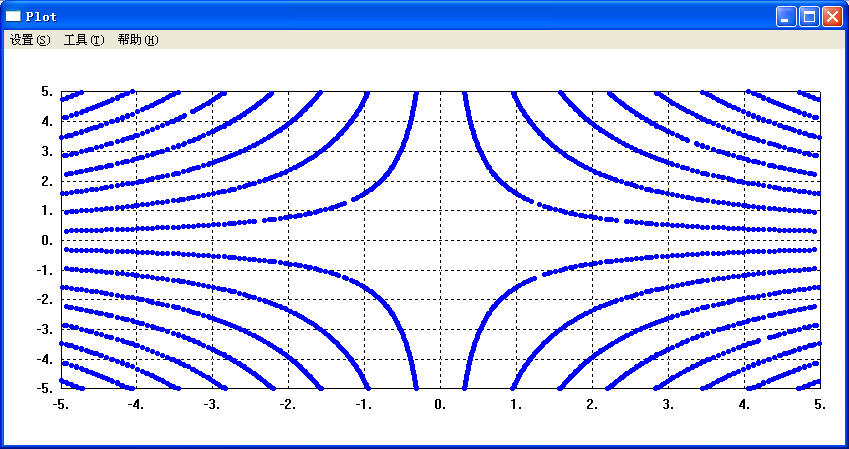Image resolution: width=849 pixels, height=449 pixels.
Task: Maximize the Plot window
Action: click(x=810, y=17)
